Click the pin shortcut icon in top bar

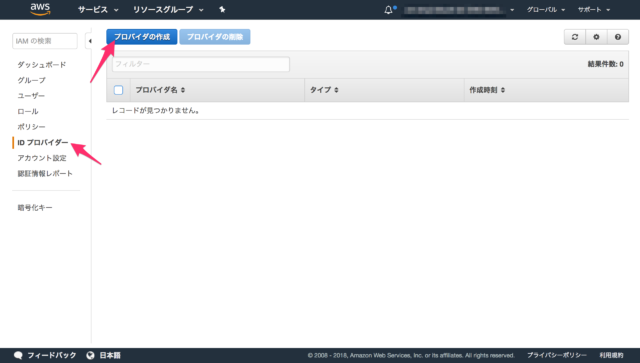coord(222,9)
